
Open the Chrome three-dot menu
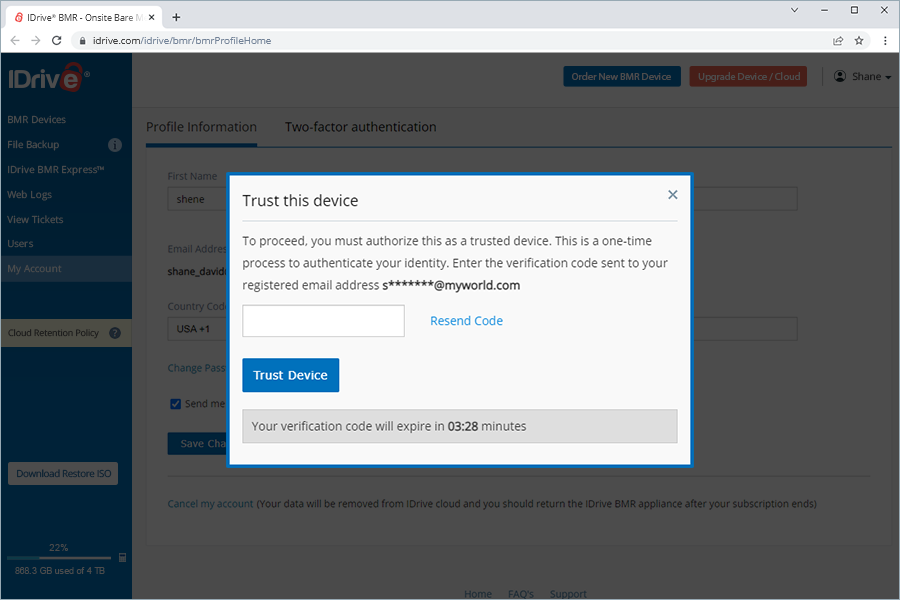pyautogui.click(x=885, y=41)
